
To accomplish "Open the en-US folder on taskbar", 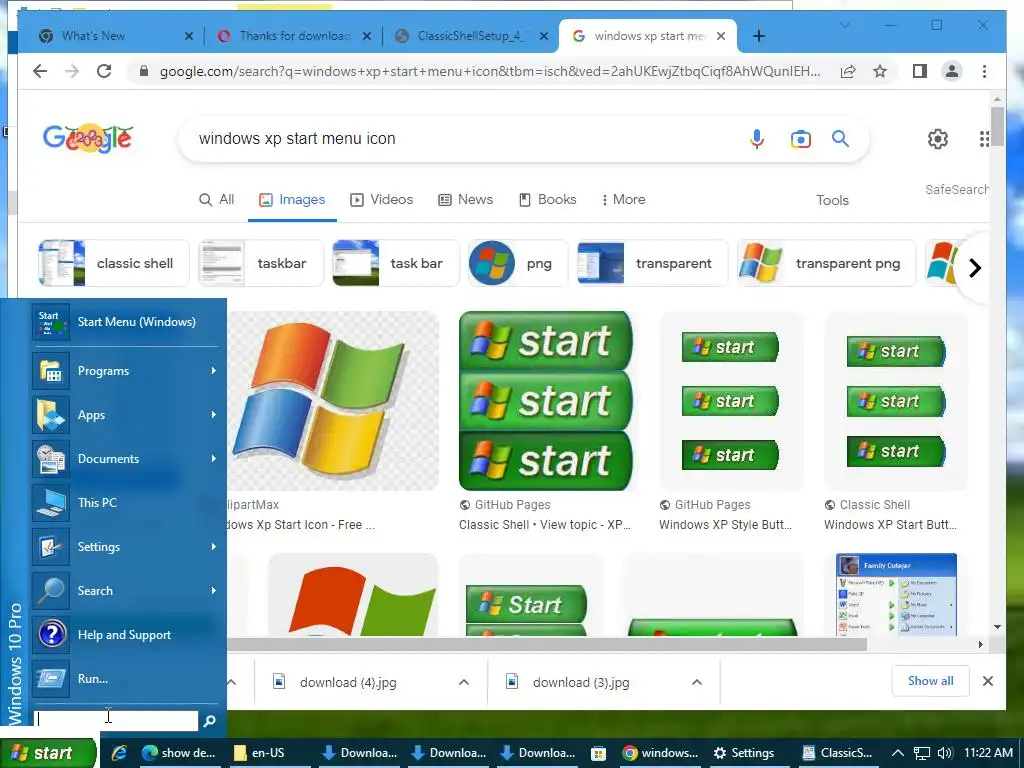I will pyautogui.click(x=260, y=752).
